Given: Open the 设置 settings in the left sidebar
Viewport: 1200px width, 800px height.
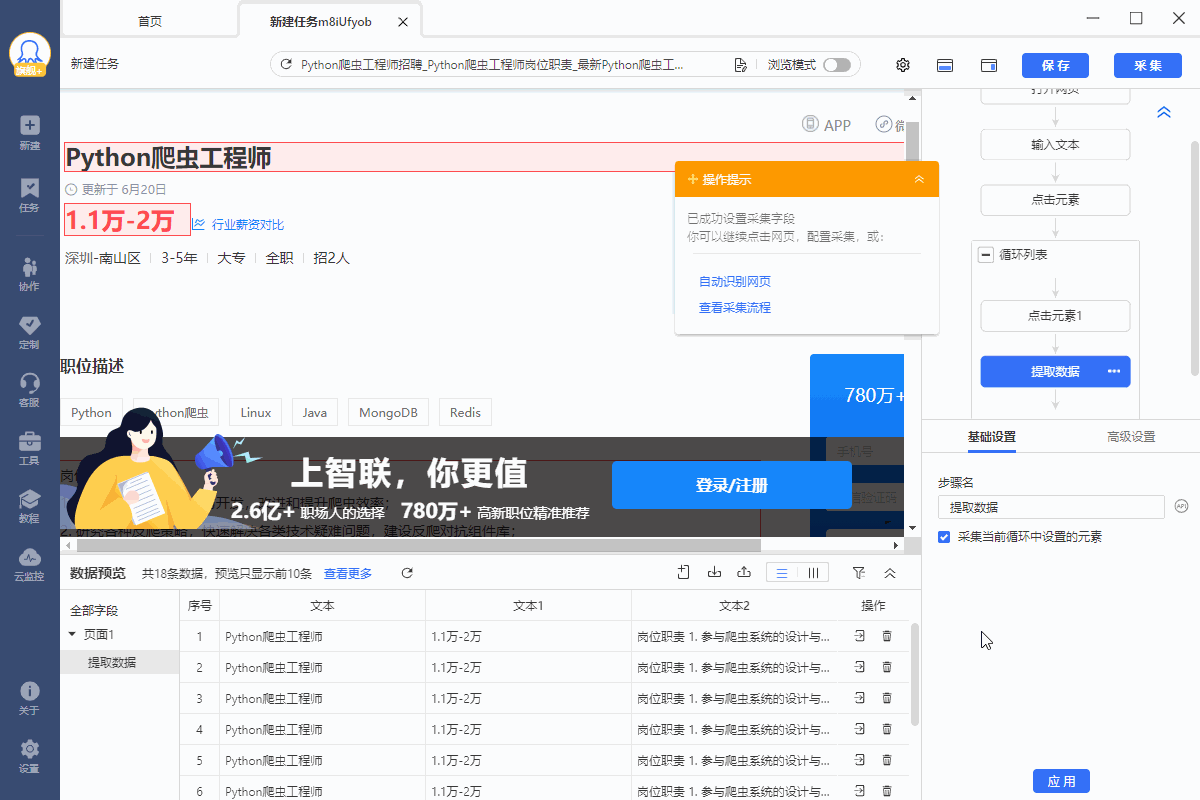Looking at the screenshot, I should 29,756.
